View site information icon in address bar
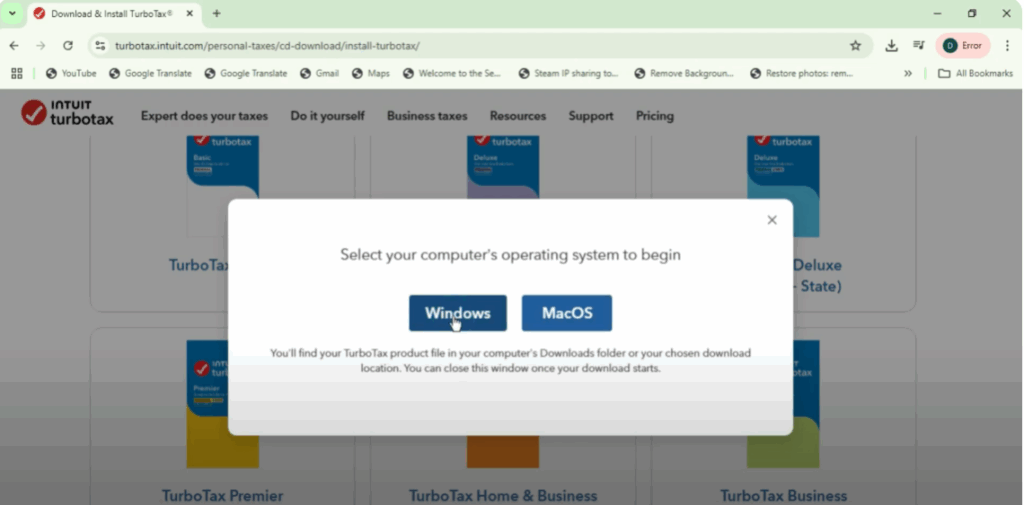The image size is (1024, 505). tap(100, 46)
